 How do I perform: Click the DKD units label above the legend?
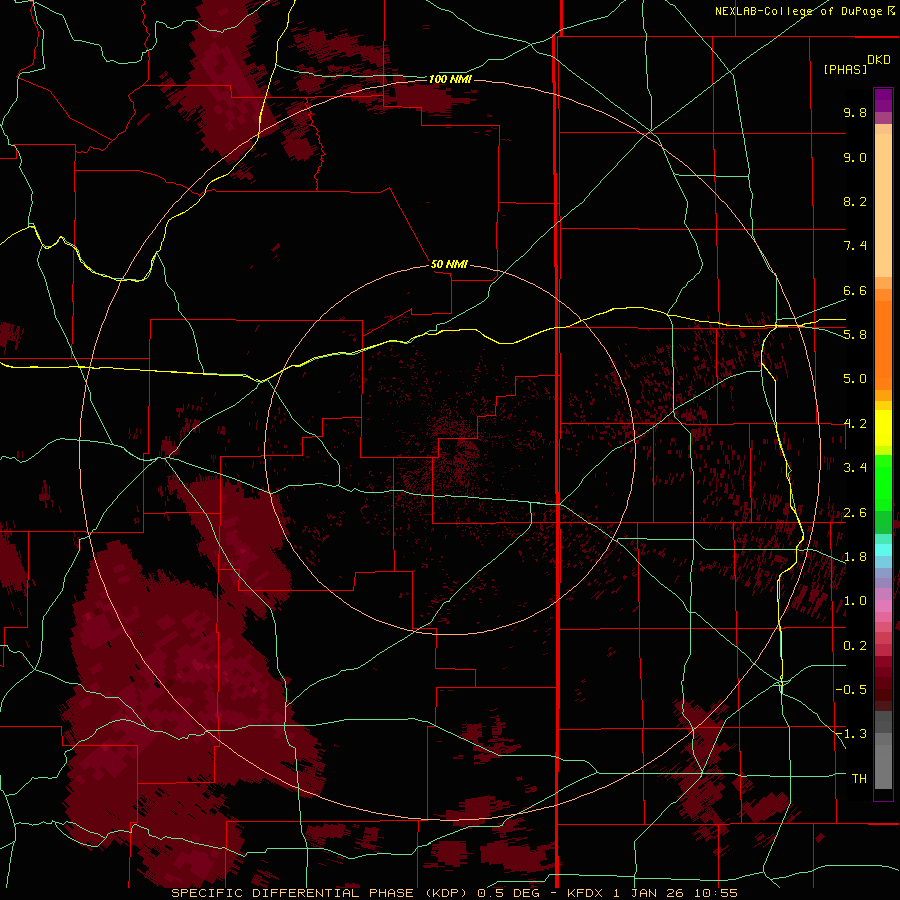[878, 60]
